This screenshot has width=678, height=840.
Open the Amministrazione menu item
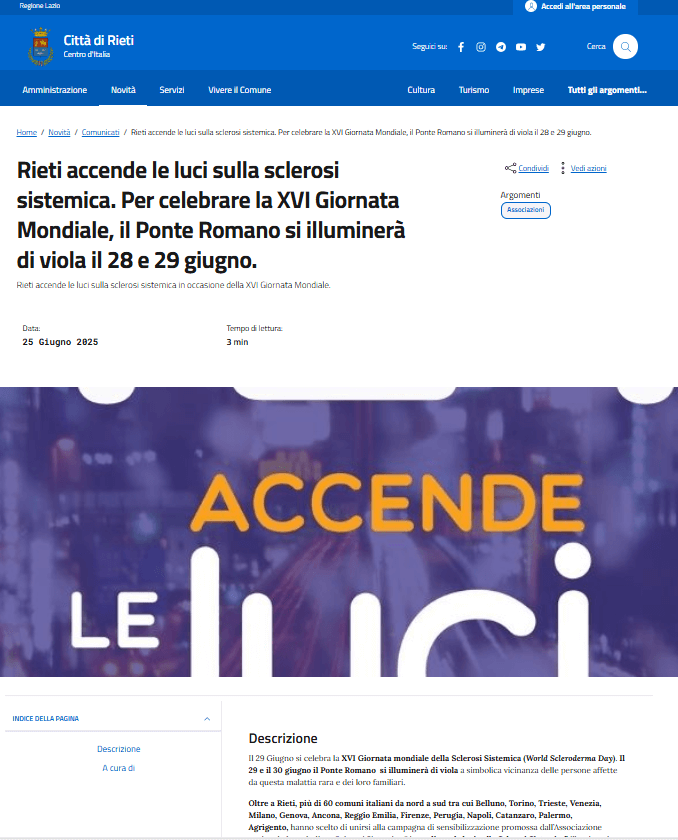pos(55,90)
